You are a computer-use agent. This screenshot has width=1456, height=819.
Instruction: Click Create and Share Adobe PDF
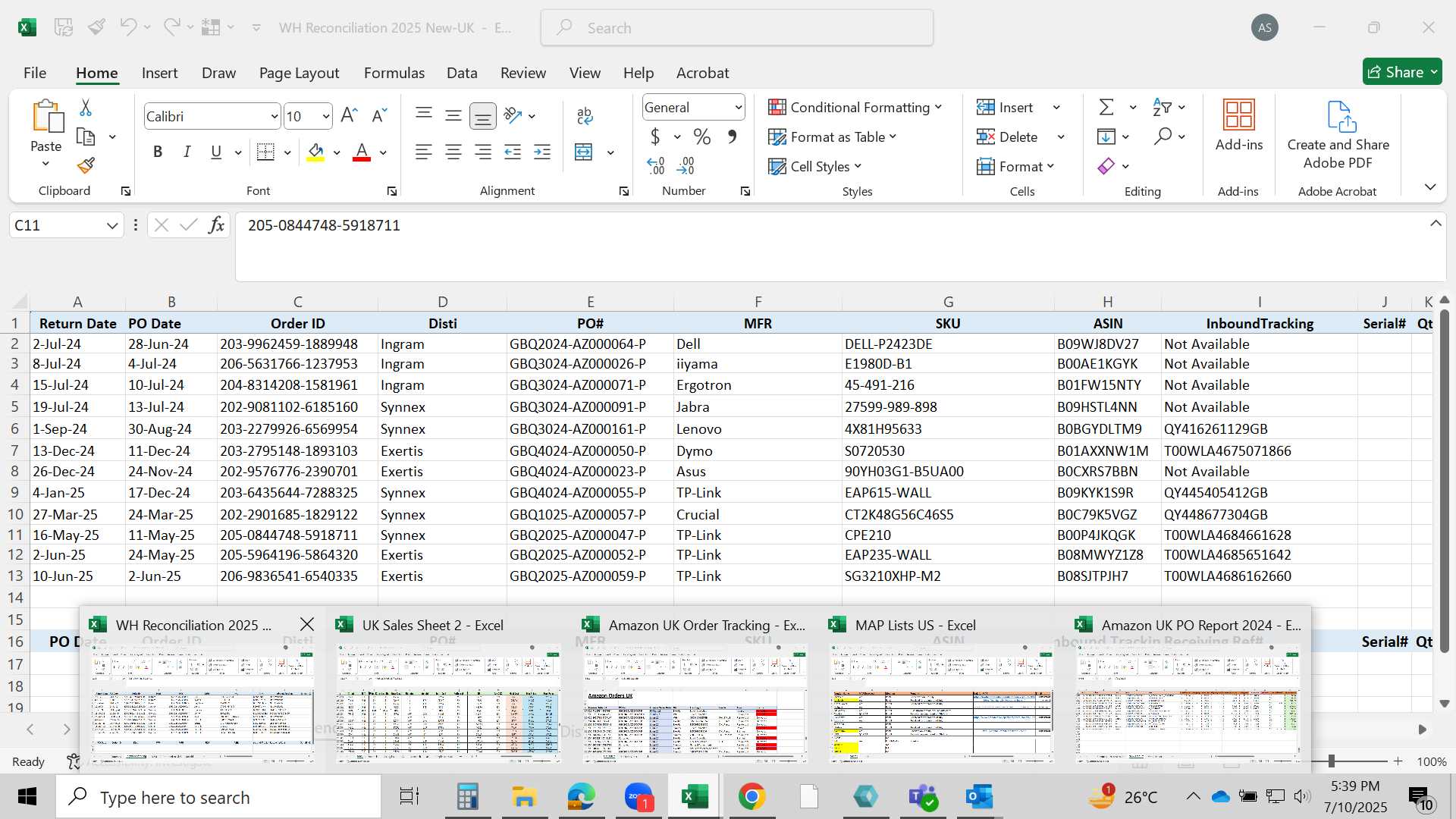tap(1338, 135)
